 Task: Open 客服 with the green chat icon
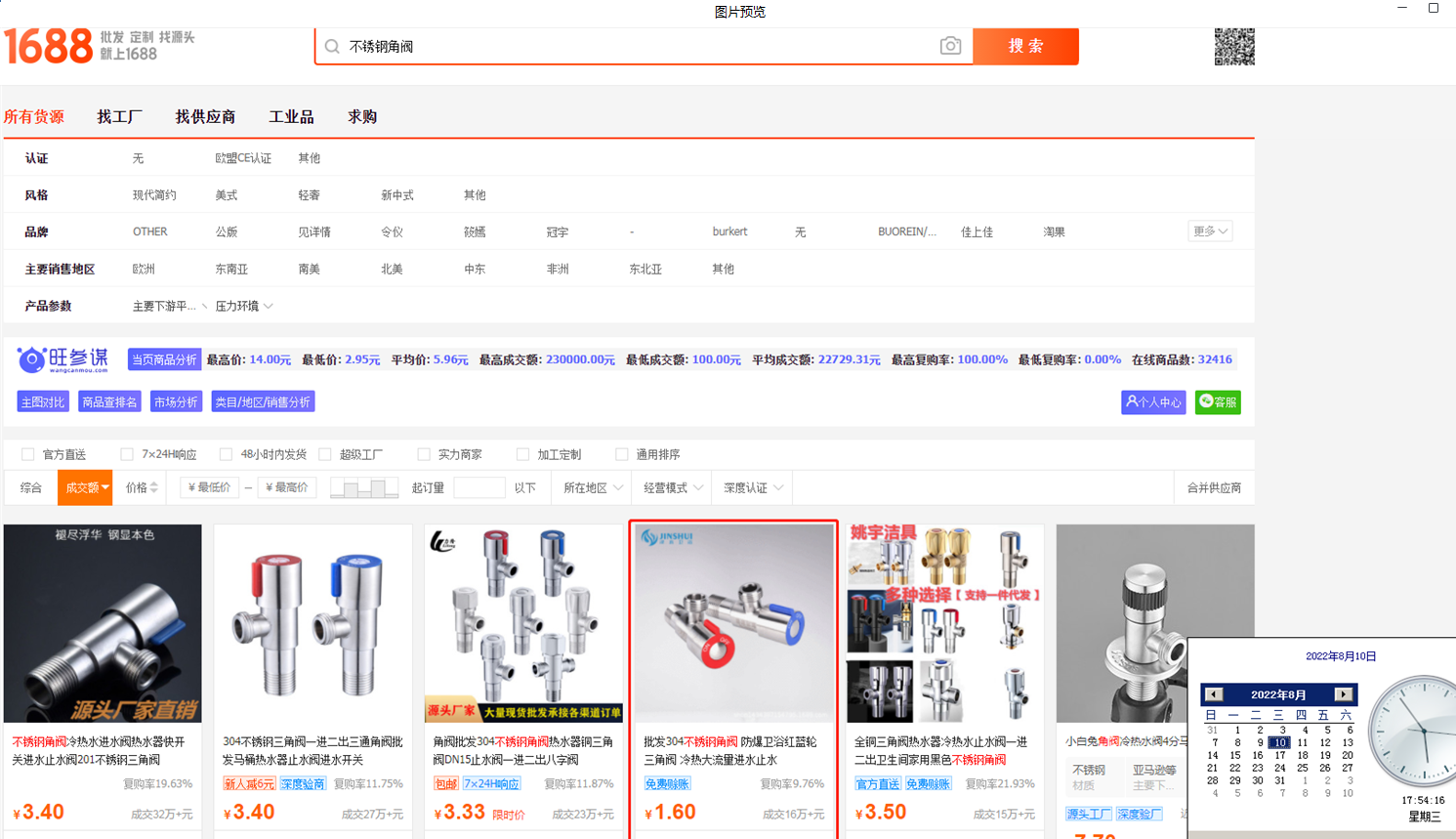1217,402
